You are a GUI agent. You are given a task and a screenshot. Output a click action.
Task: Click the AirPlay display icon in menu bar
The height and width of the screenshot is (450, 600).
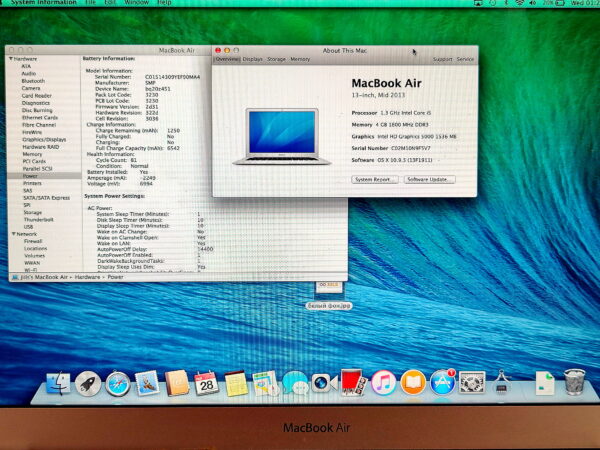(x=478, y=3)
